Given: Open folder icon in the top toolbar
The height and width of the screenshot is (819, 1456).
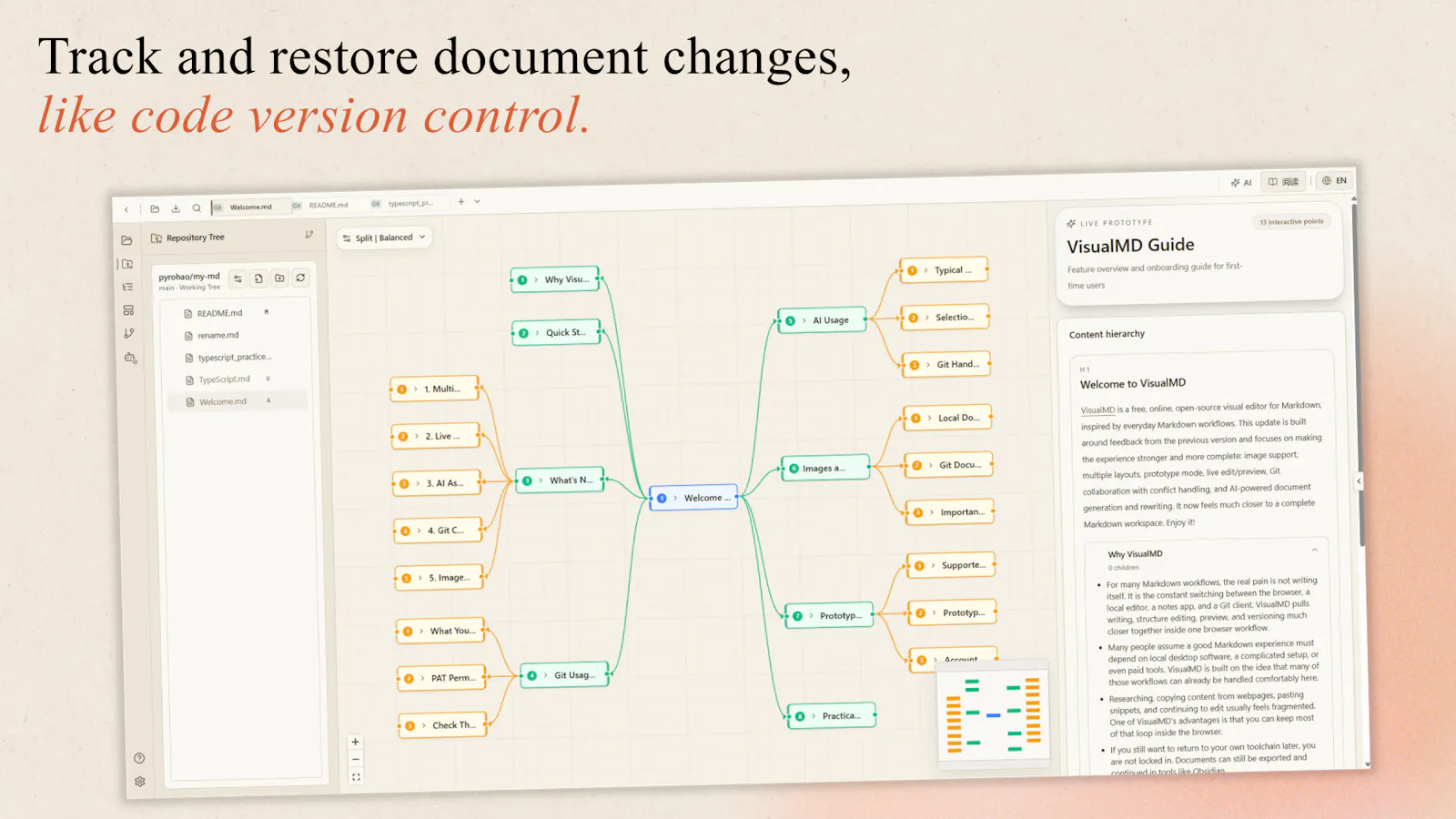Looking at the screenshot, I should click(x=155, y=208).
